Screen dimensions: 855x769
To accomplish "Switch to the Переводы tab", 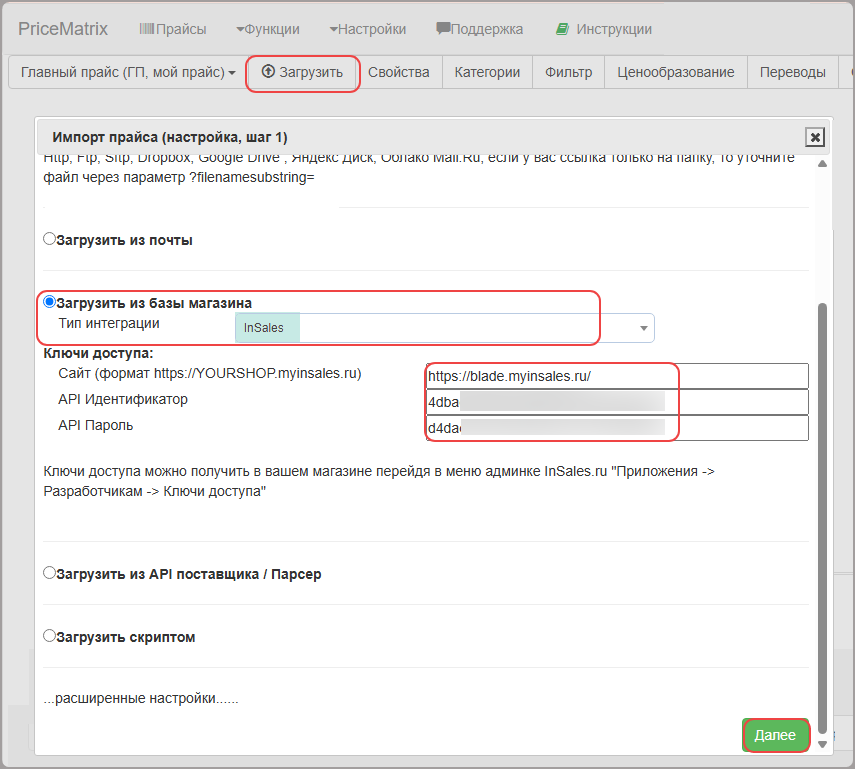I will (x=792, y=72).
